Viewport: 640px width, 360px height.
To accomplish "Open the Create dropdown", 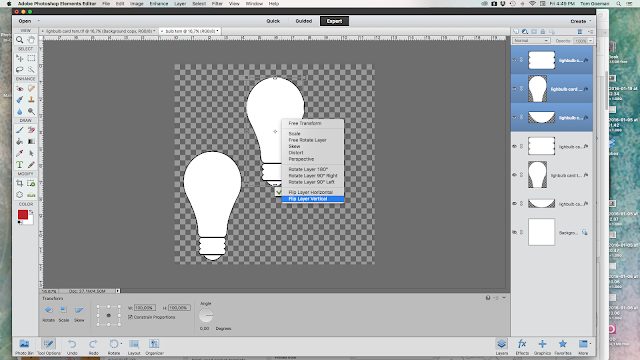I will tap(580, 21).
